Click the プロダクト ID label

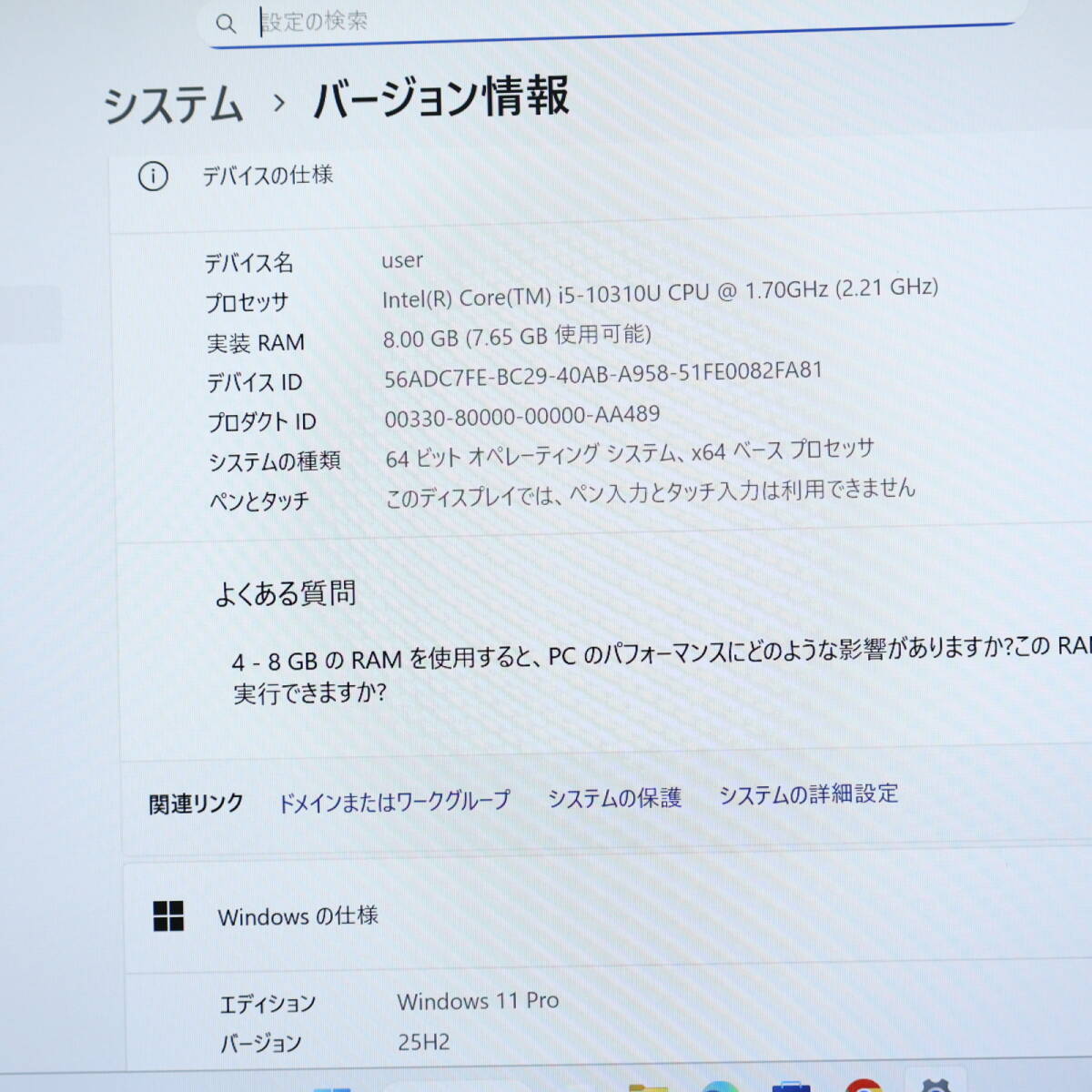pyautogui.click(x=262, y=422)
